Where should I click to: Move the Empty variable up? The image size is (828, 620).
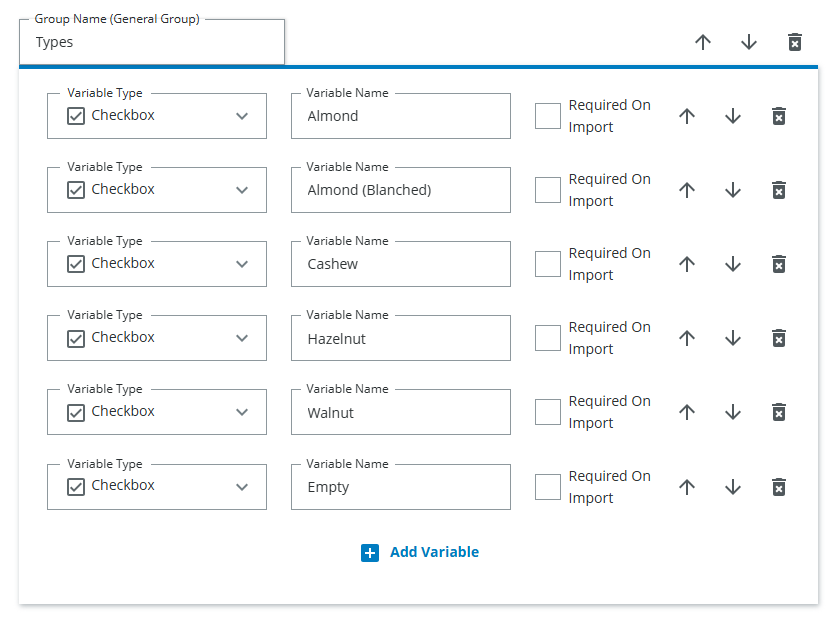[x=687, y=487]
